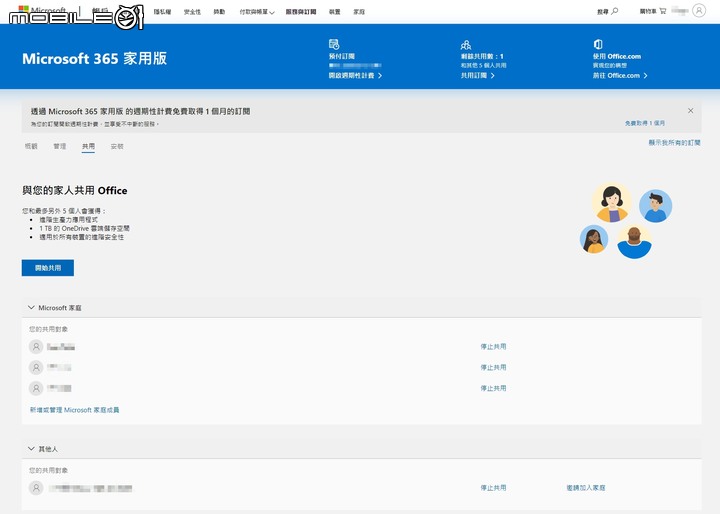Click the 開始共用 button
The height and width of the screenshot is (514, 720).
point(48,268)
